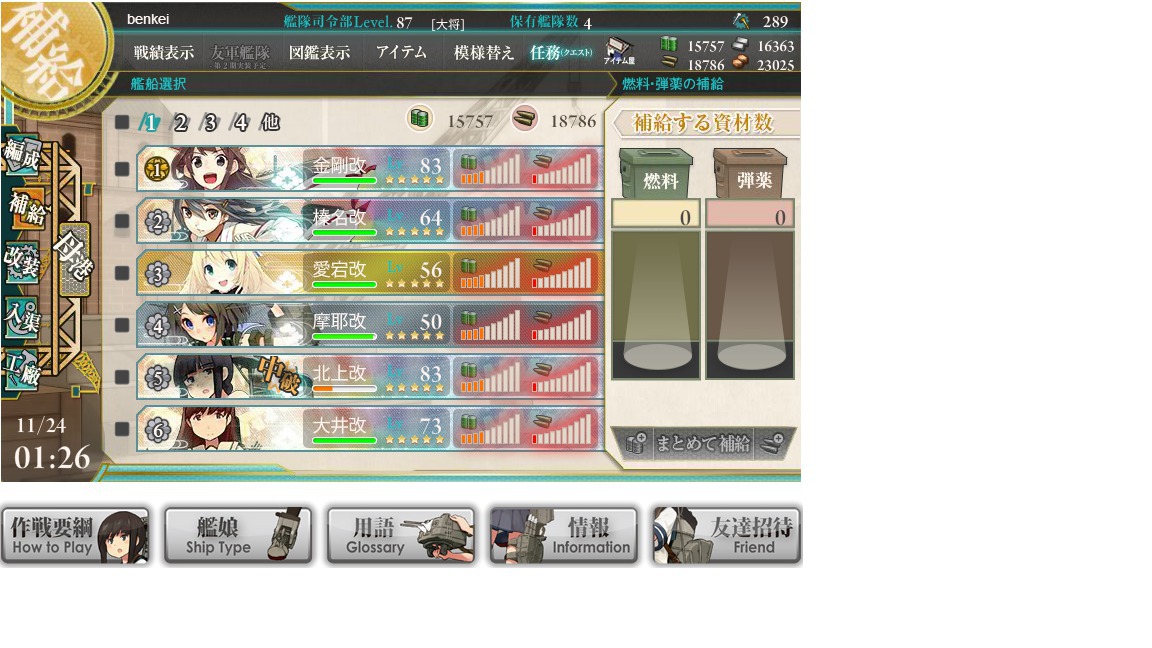This screenshot has width=1152, height=648.
Task: Open the 改装 remodel side icon
Action: pyautogui.click(x=21, y=262)
